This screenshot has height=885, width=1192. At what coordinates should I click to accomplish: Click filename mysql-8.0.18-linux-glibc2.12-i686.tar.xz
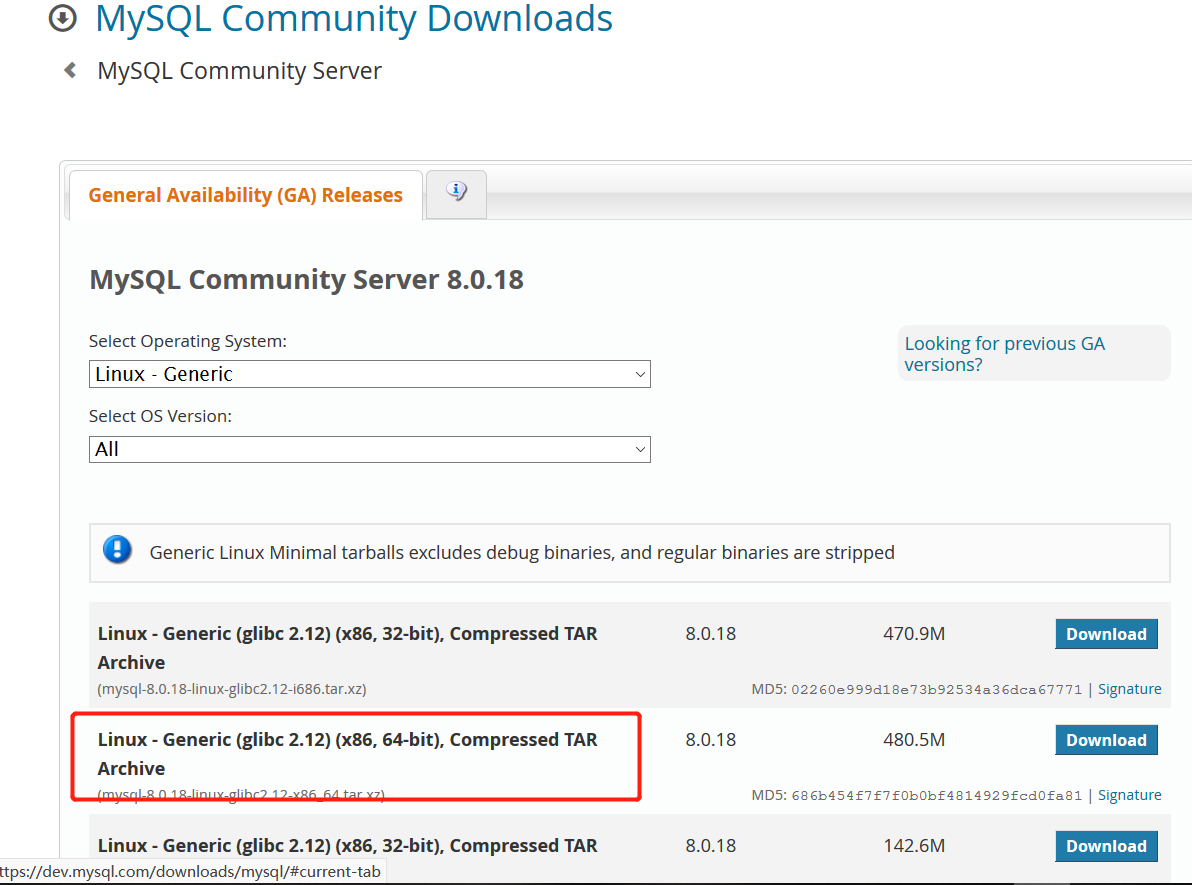232,689
